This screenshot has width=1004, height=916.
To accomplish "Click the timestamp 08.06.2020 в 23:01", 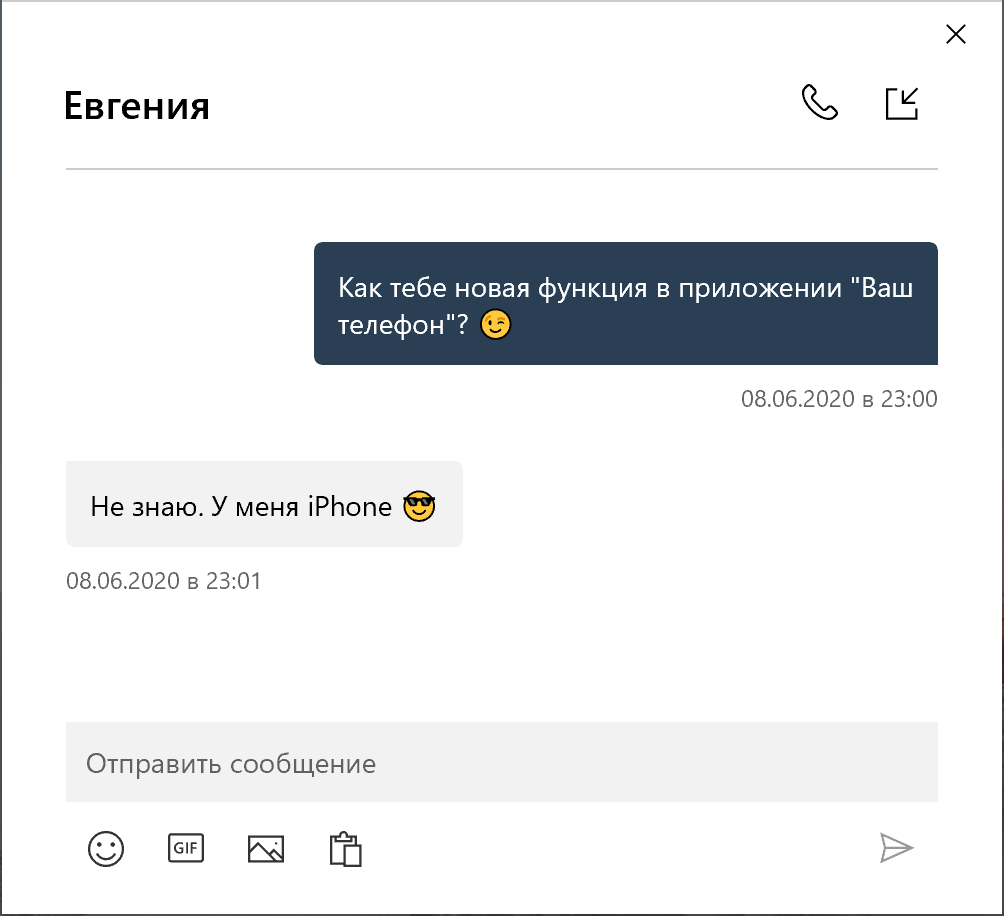I will tap(163, 580).
